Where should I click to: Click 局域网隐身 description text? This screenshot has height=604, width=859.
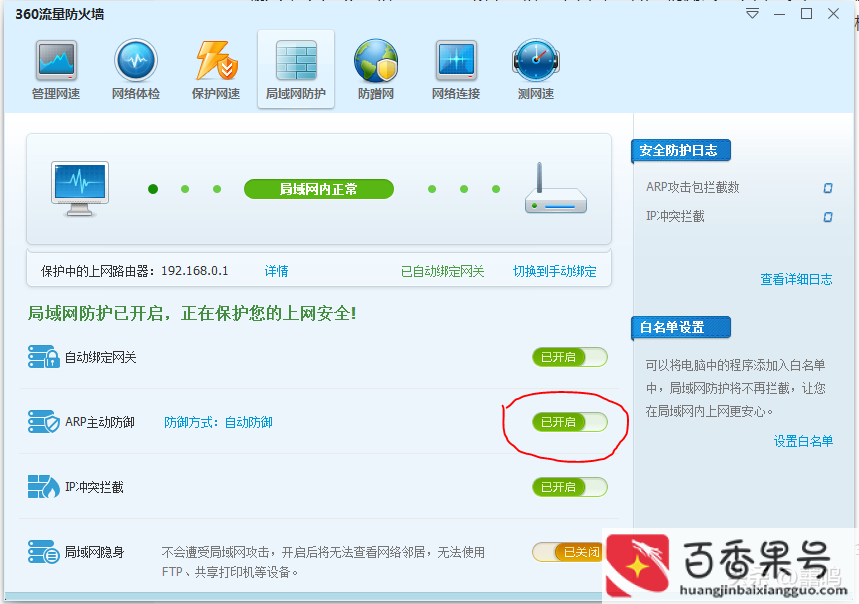pos(323,562)
